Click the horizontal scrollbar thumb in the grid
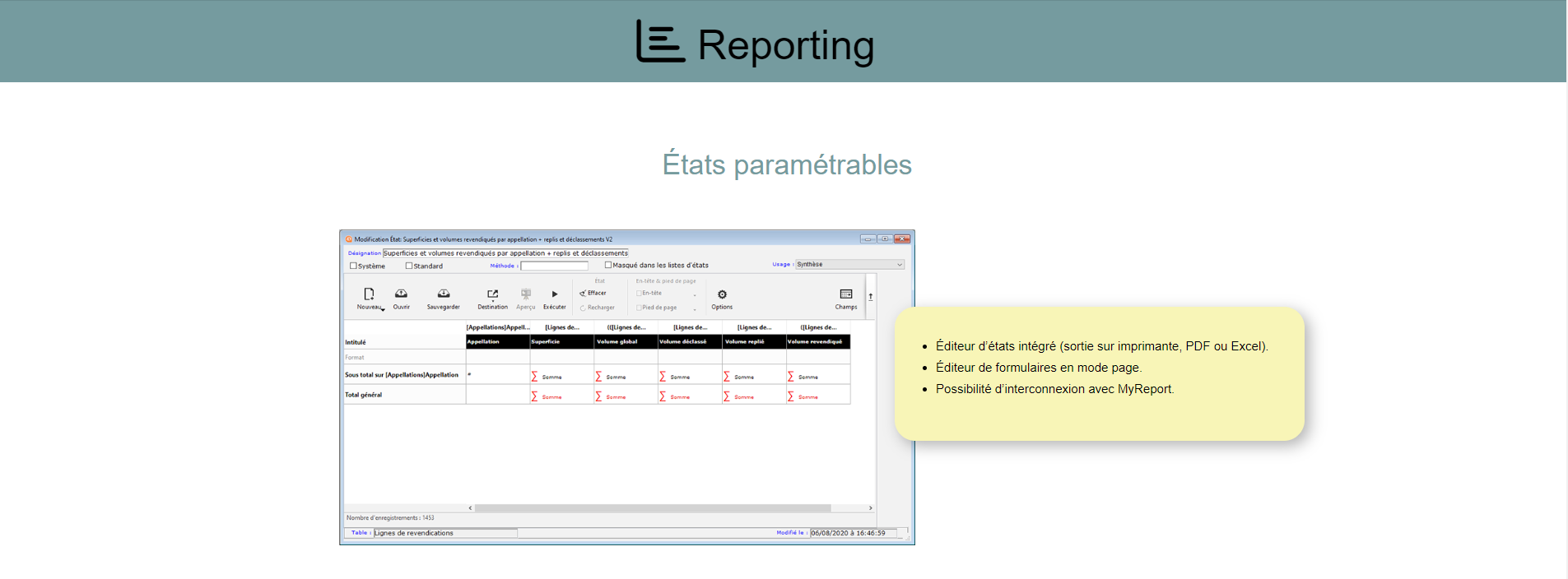Image resolution: width=1568 pixels, height=579 pixels. 653,508
